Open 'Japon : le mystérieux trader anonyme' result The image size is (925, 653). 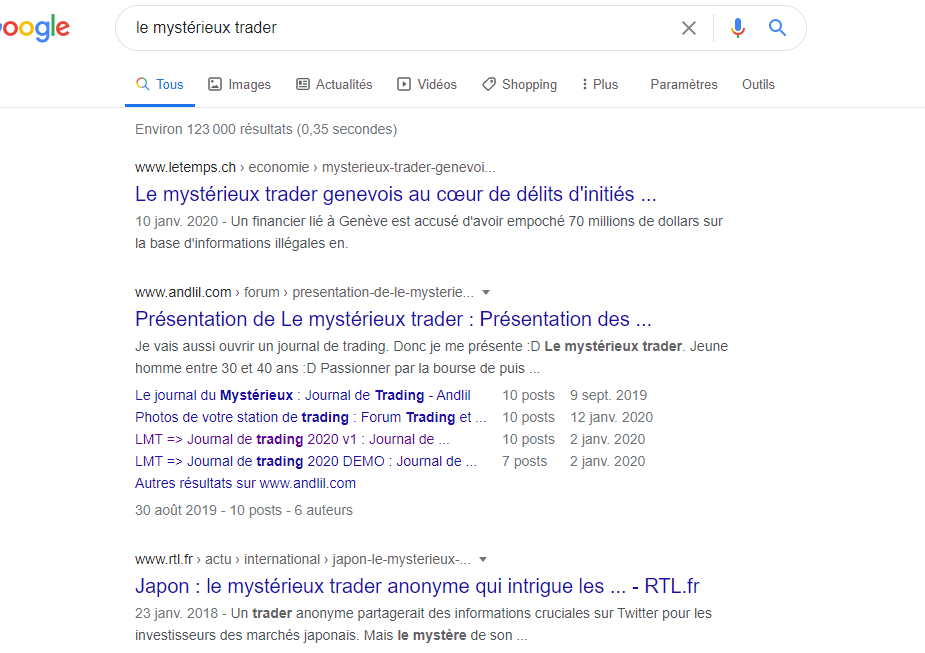click(417, 586)
